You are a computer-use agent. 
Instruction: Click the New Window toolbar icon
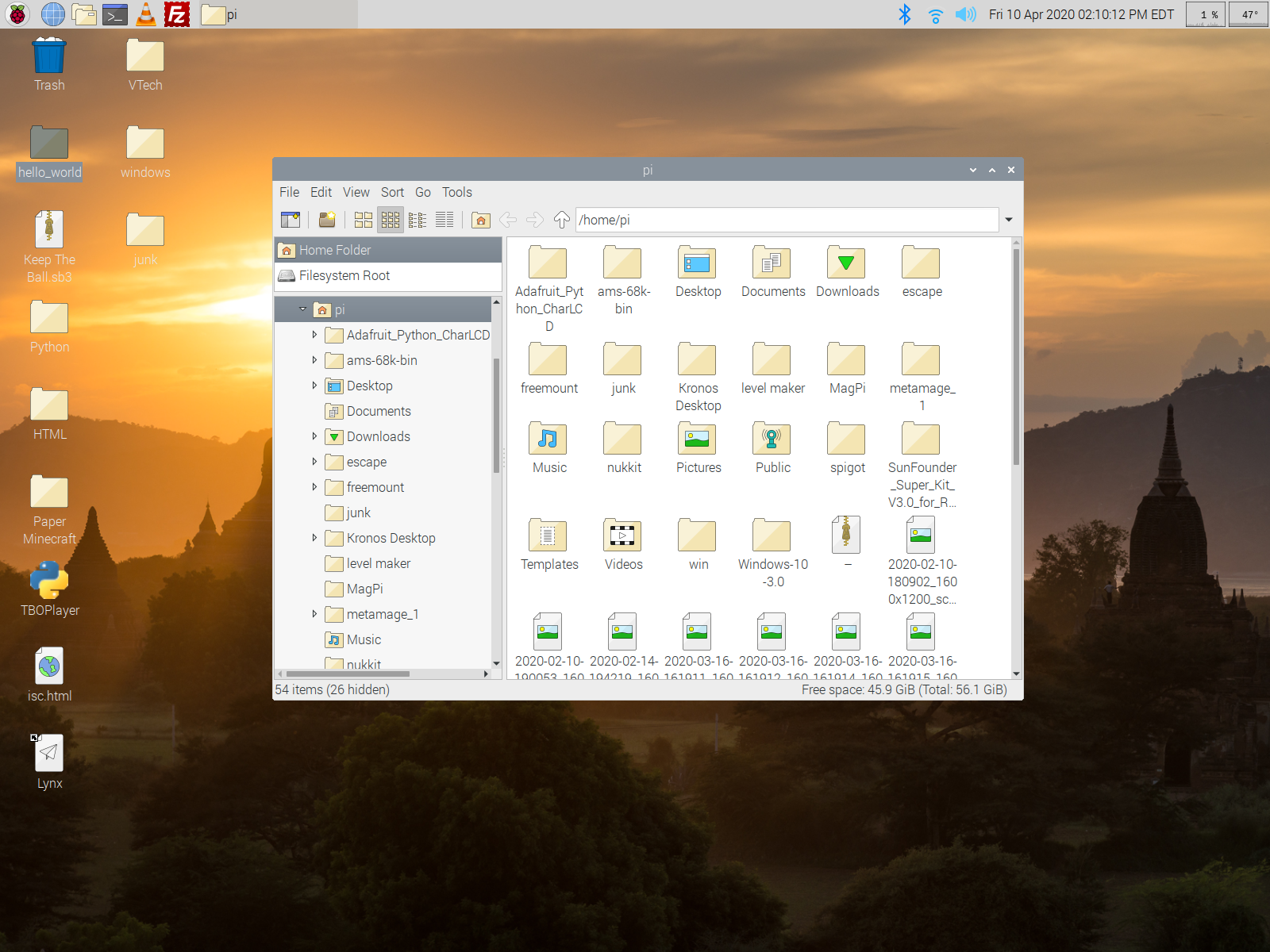291,220
